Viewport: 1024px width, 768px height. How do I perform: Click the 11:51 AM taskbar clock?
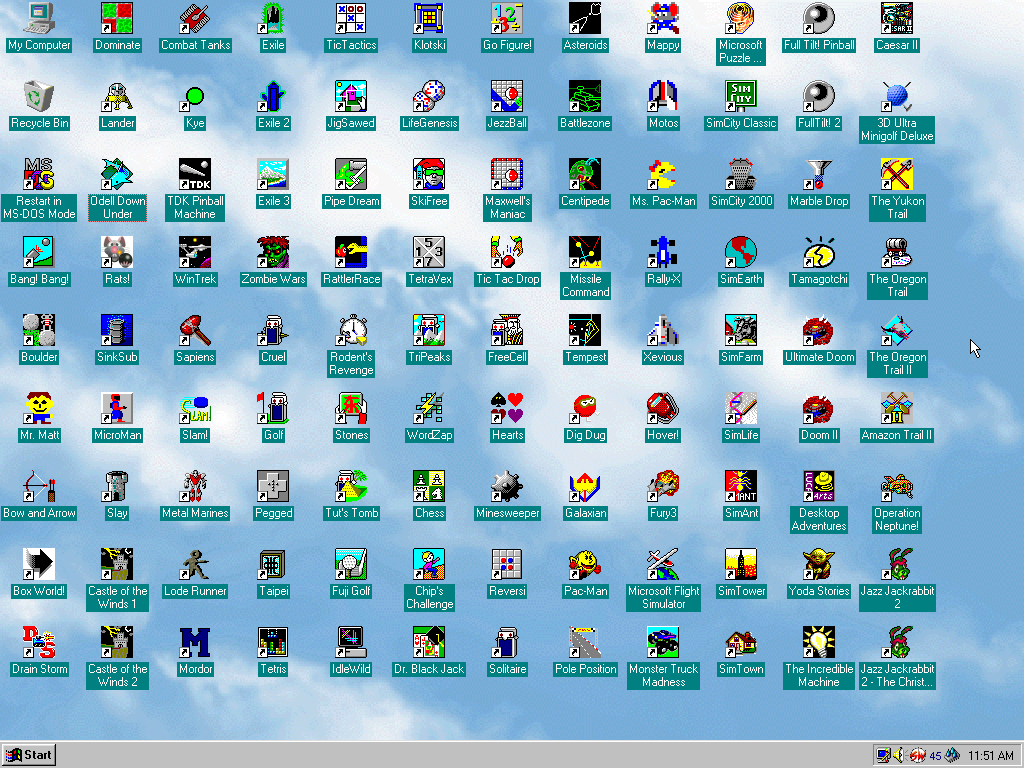tap(990, 756)
